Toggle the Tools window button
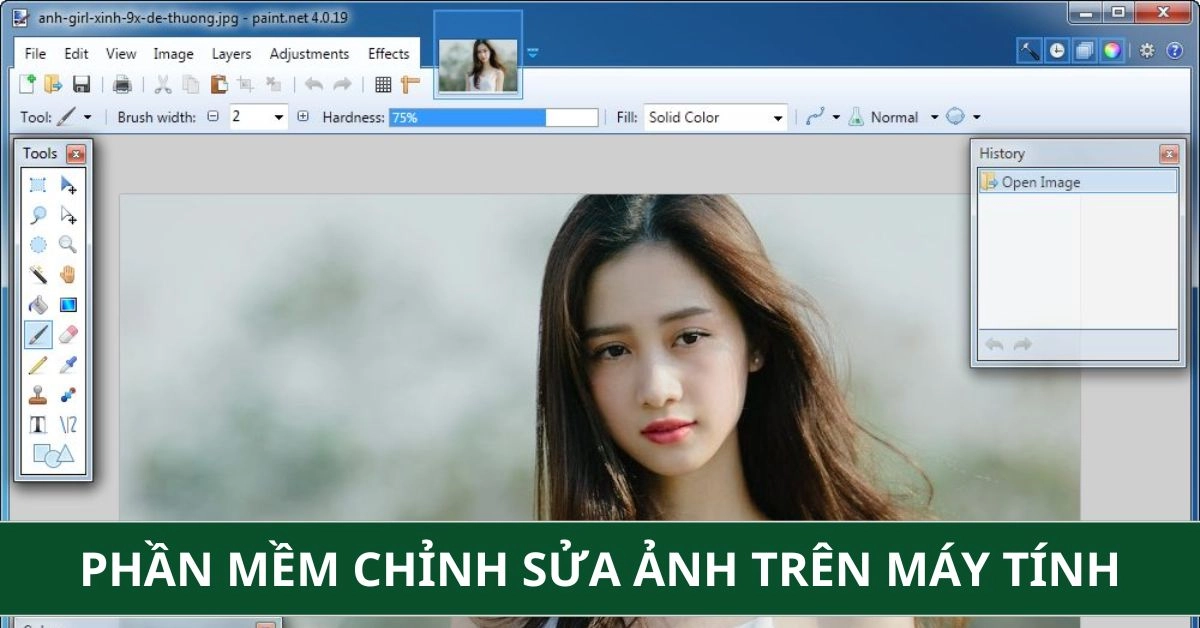The width and height of the screenshot is (1200, 628). pos(1030,50)
